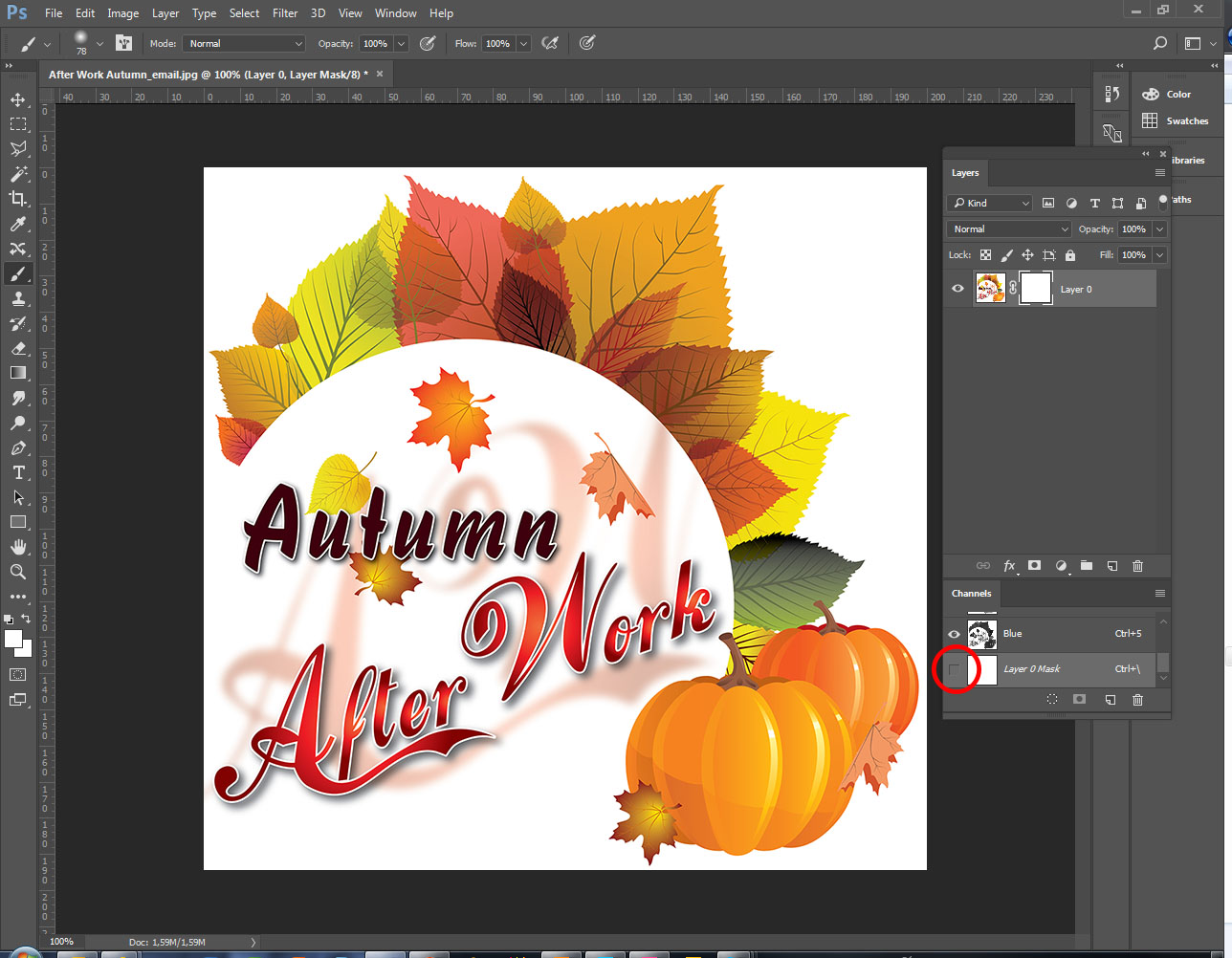
Task: Hide the Blue channel
Action: (954, 634)
